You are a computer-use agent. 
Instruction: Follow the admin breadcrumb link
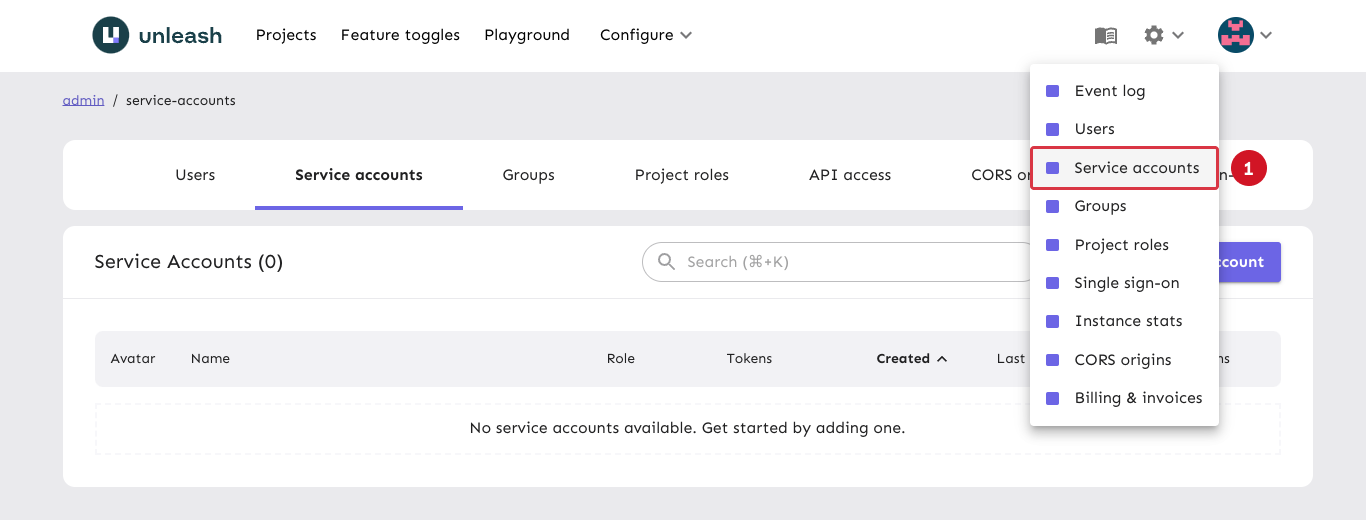(x=83, y=100)
